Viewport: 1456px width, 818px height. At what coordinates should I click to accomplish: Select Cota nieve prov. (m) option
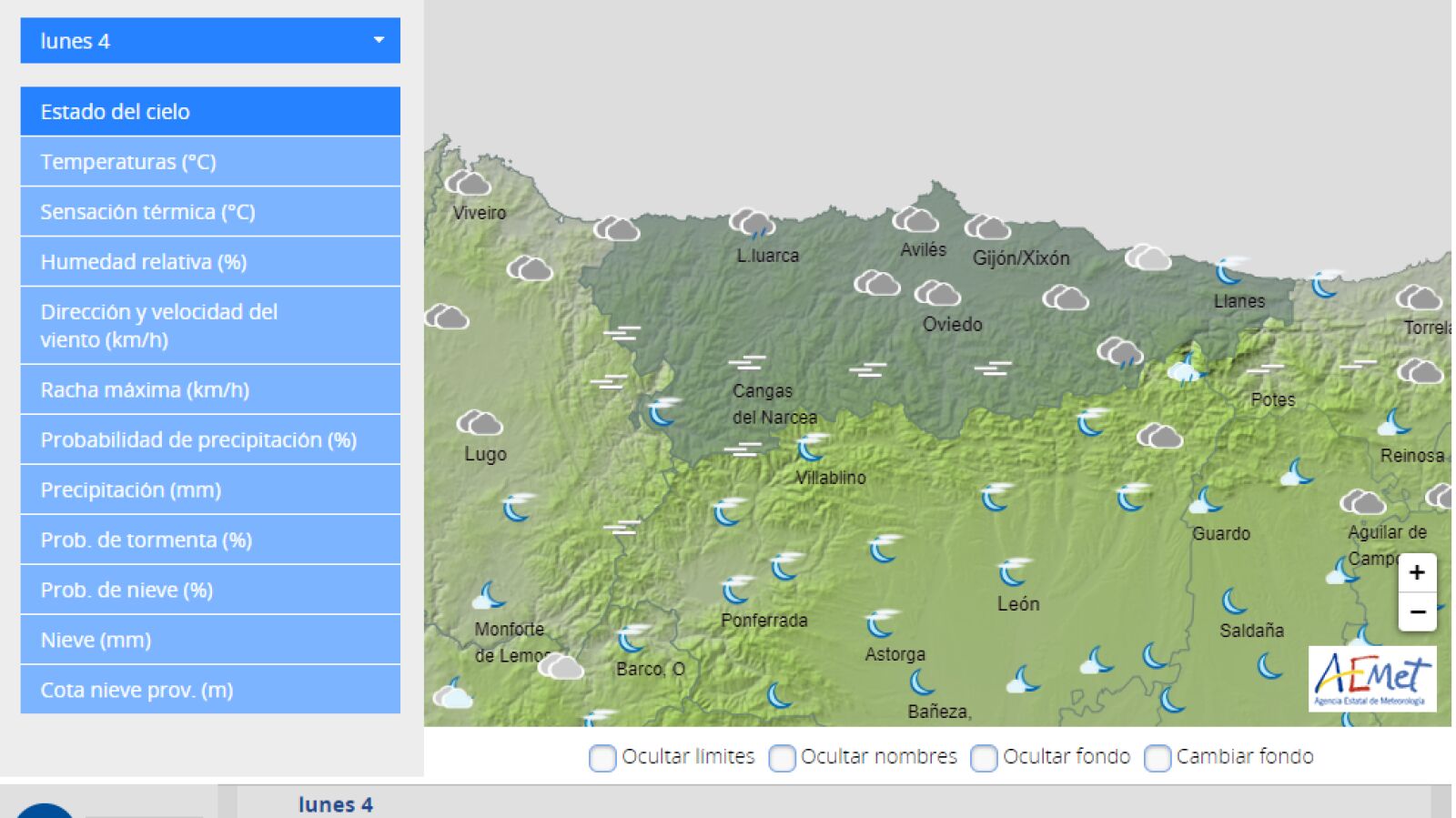[x=210, y=690]
